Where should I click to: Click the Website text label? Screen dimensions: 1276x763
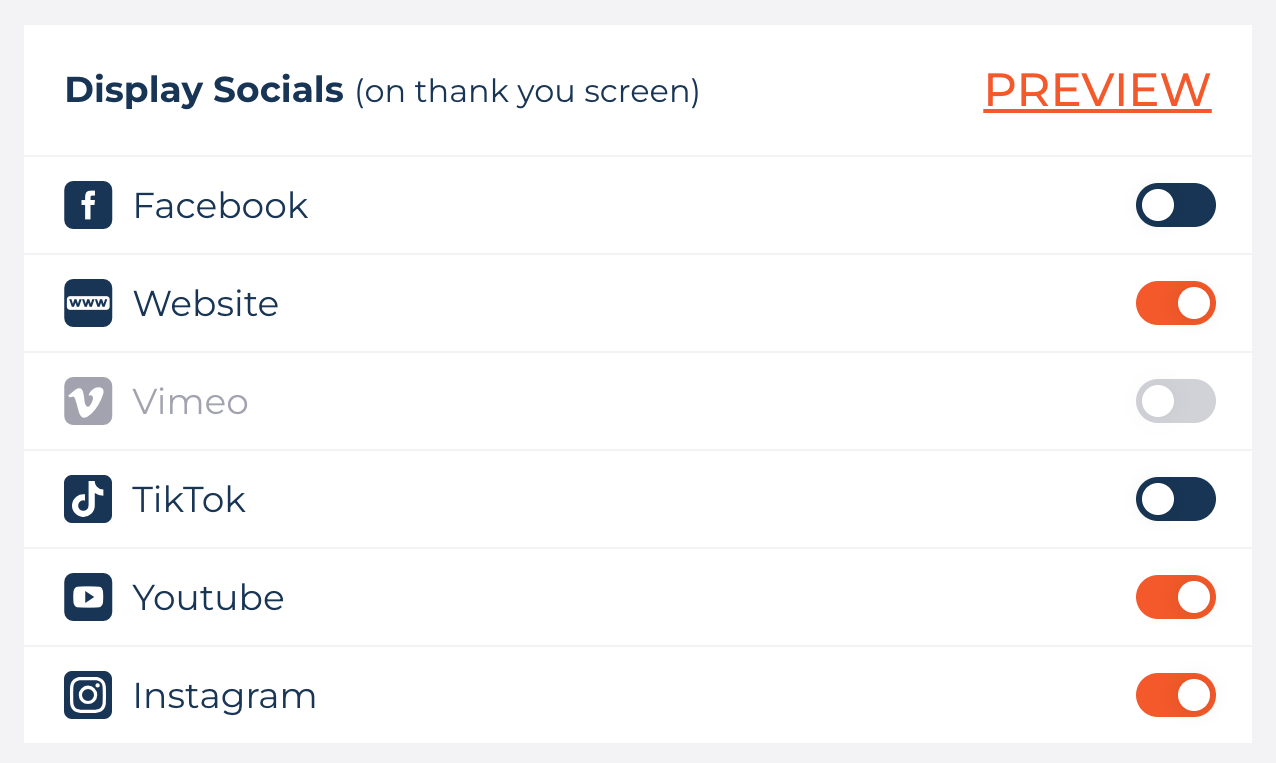tap(206, 303)
